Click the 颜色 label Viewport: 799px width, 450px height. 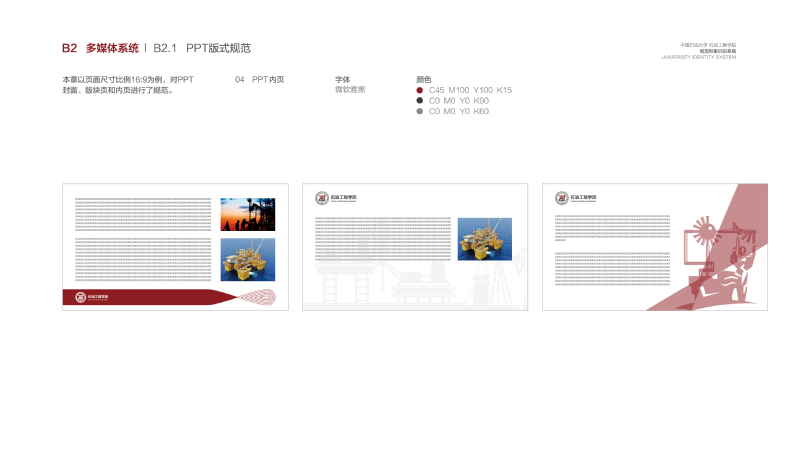tap(423, 79)
